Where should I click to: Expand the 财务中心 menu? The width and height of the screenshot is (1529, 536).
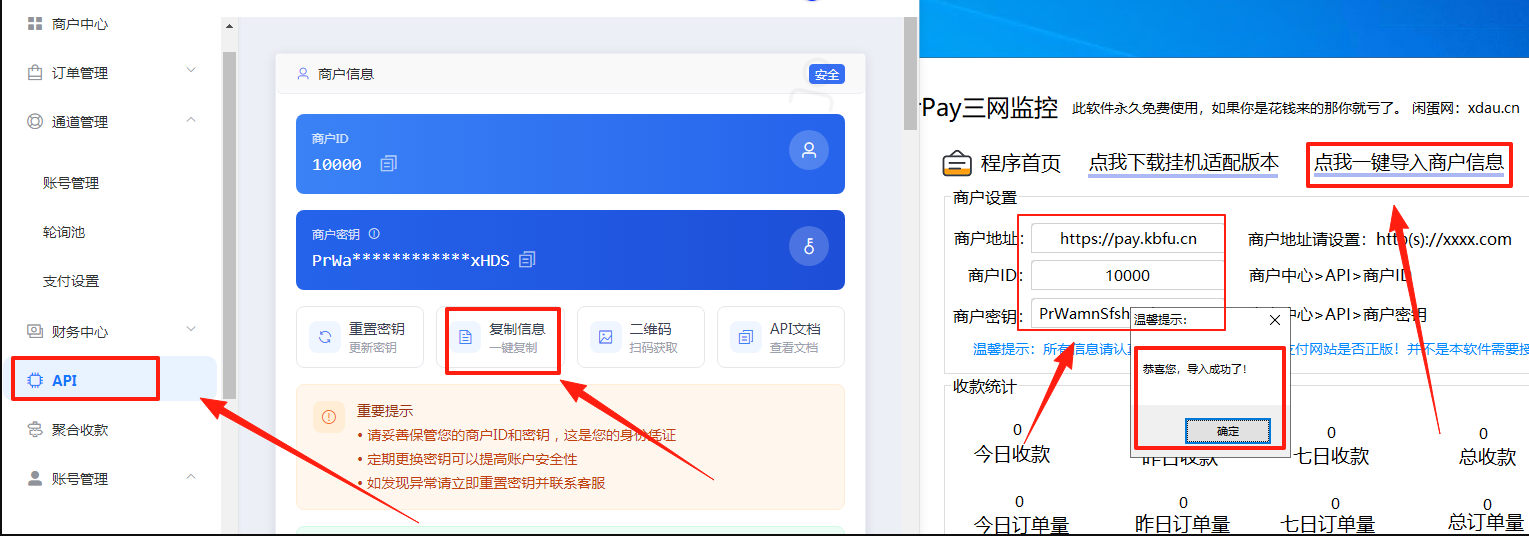pos(191,329)
